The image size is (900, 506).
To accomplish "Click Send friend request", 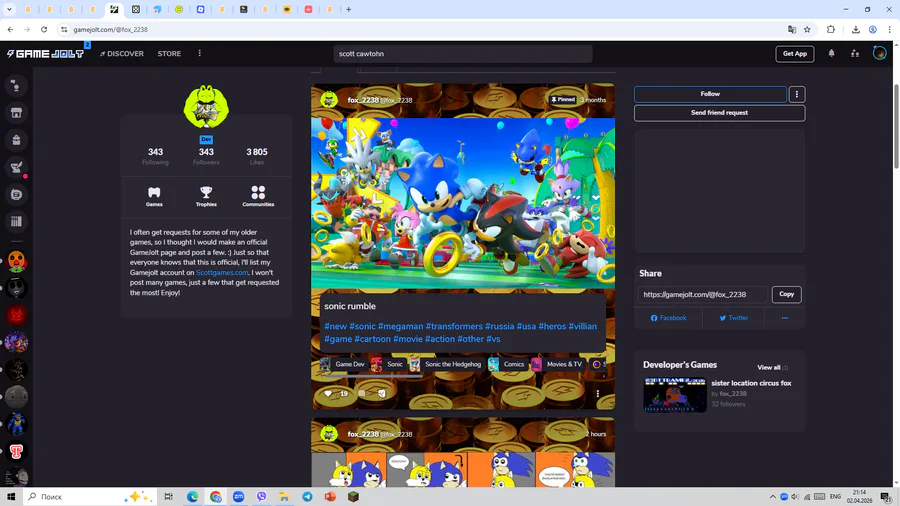I will tap(719, 113).
